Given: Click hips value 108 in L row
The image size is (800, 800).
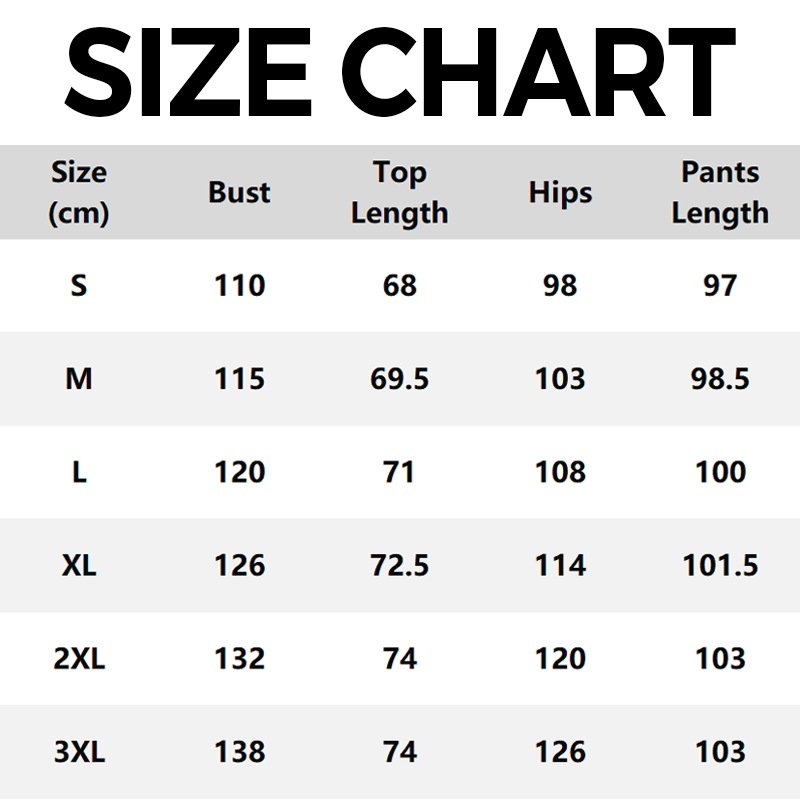Looking at the screenshot, I should click(x=560, y=472).
